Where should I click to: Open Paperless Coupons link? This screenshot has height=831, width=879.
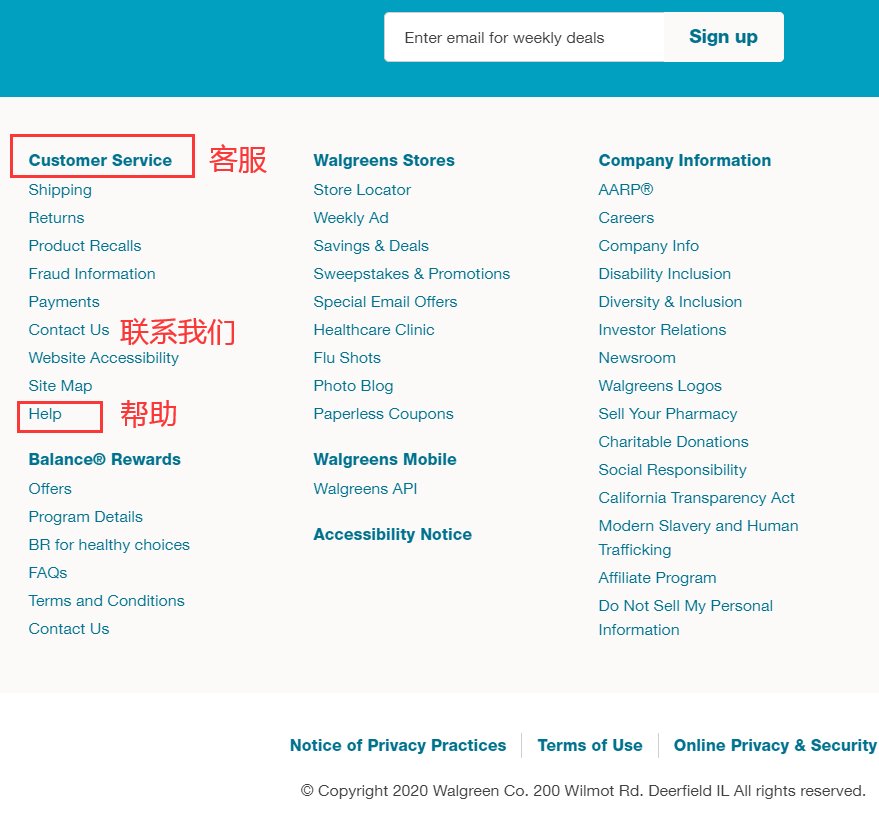[383, 414]
